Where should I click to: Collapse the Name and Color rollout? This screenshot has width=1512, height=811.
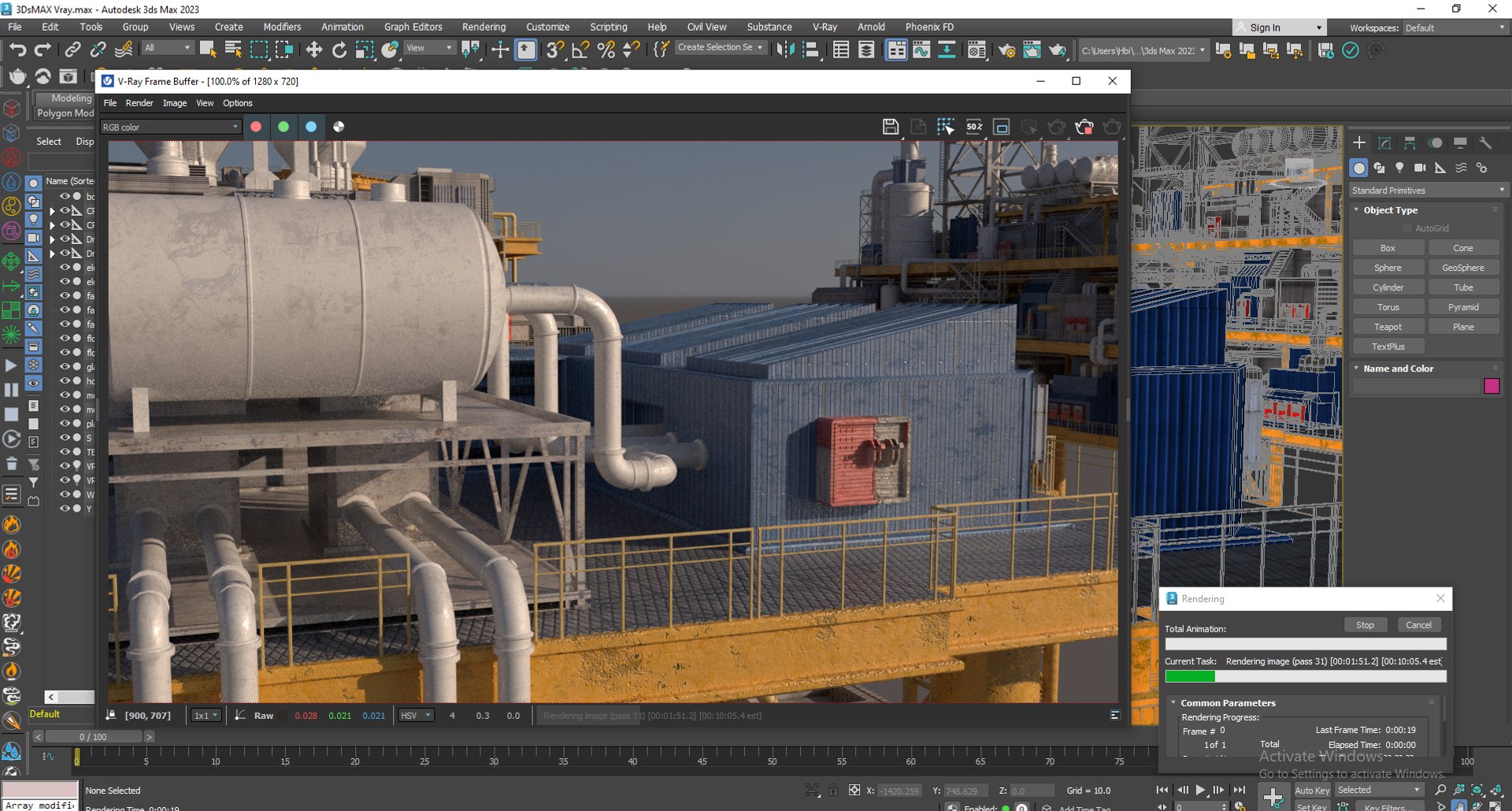(1398, 368)
